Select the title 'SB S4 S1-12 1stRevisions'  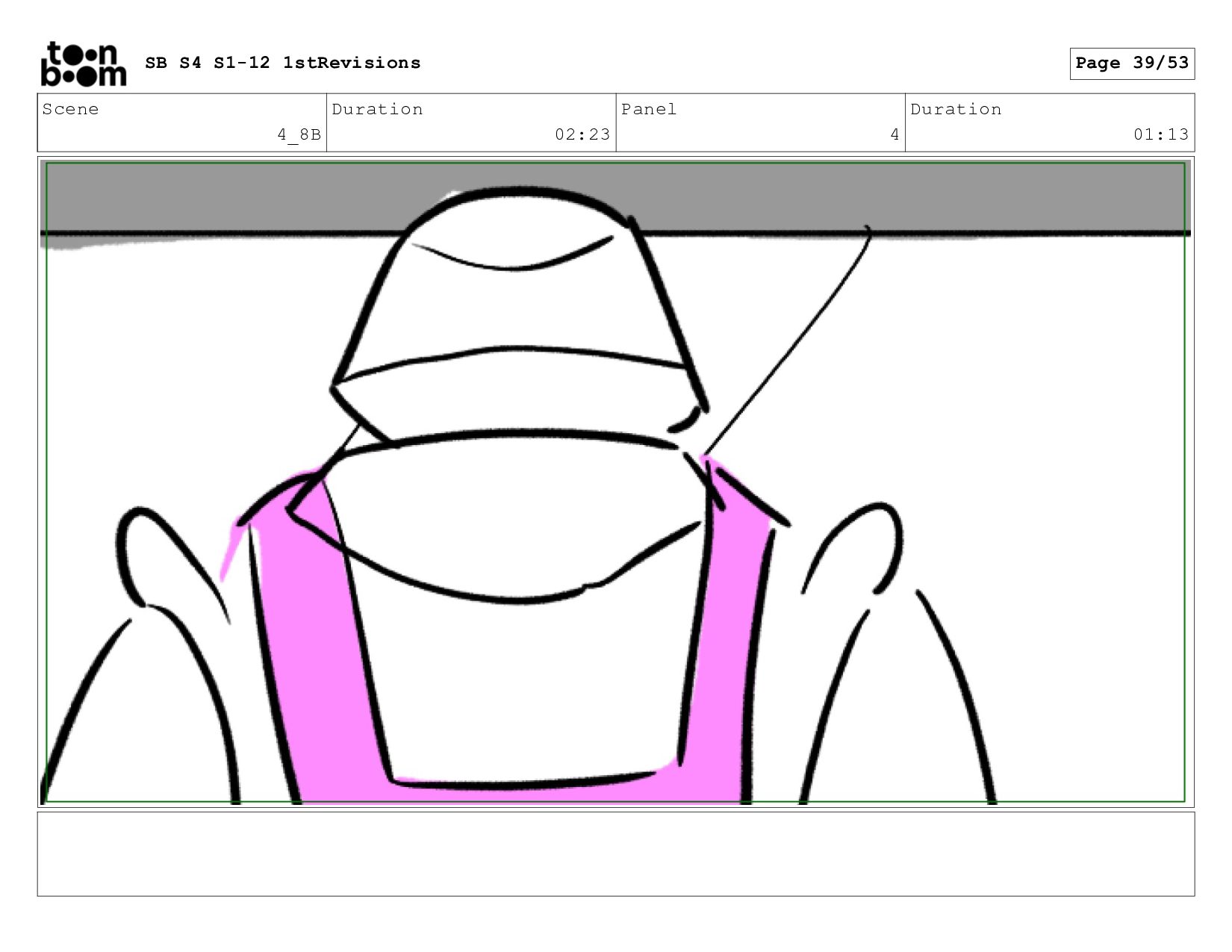283,63
